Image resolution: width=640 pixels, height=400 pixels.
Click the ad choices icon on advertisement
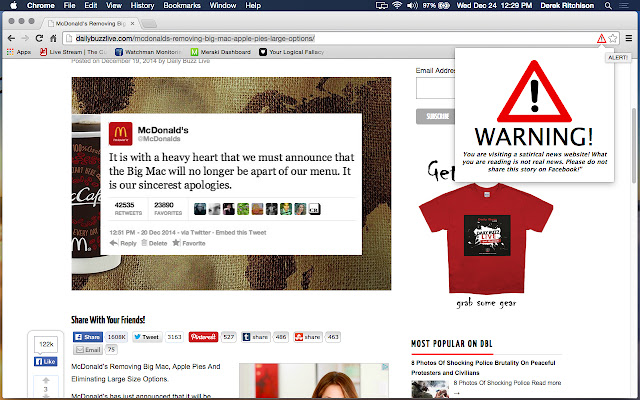point(385,367)
